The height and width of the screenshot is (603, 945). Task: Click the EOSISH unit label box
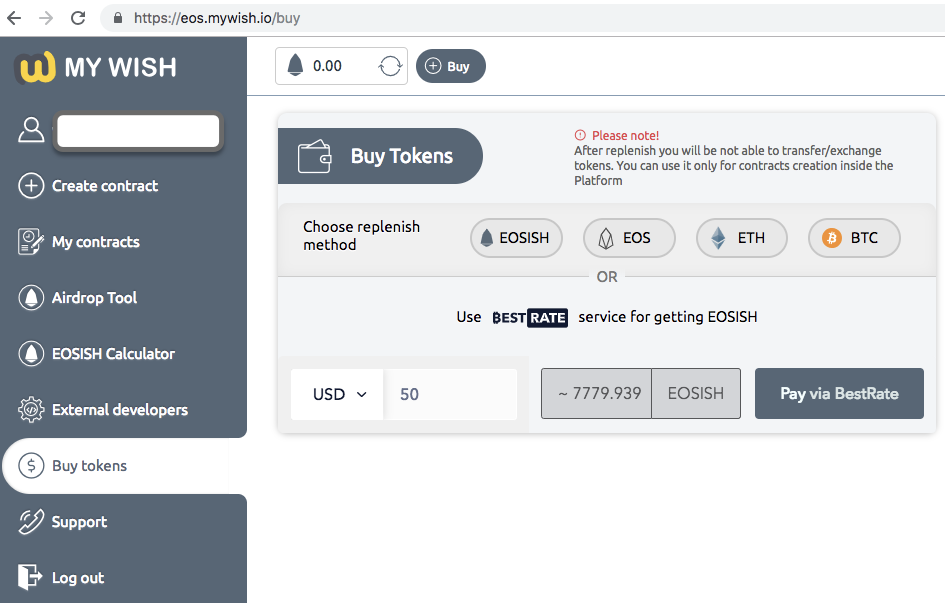(696, 393)
